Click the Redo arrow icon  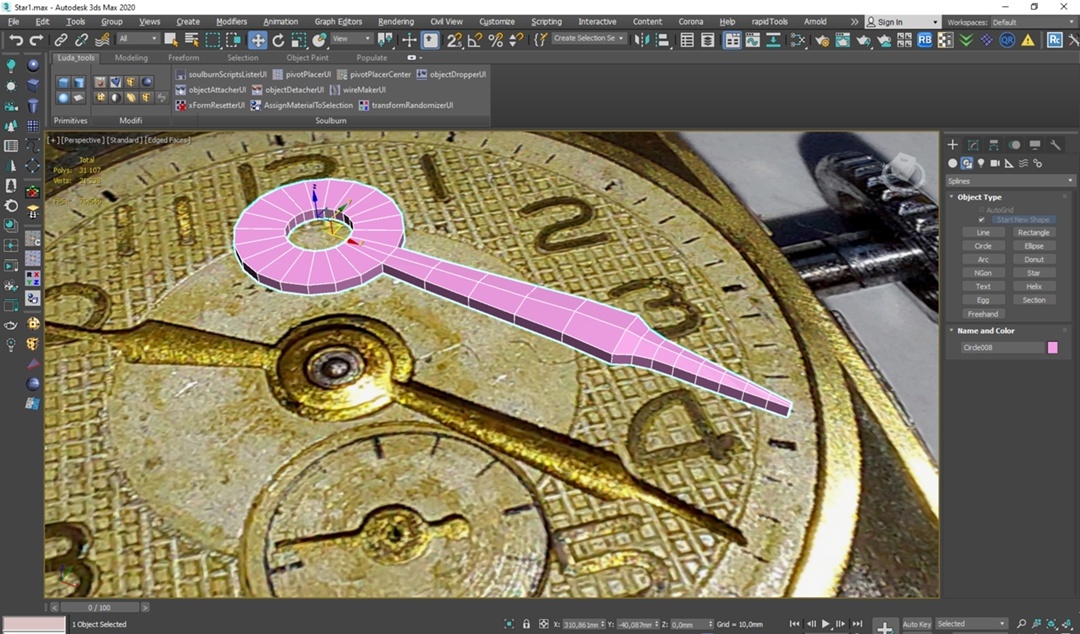point(36,40)
